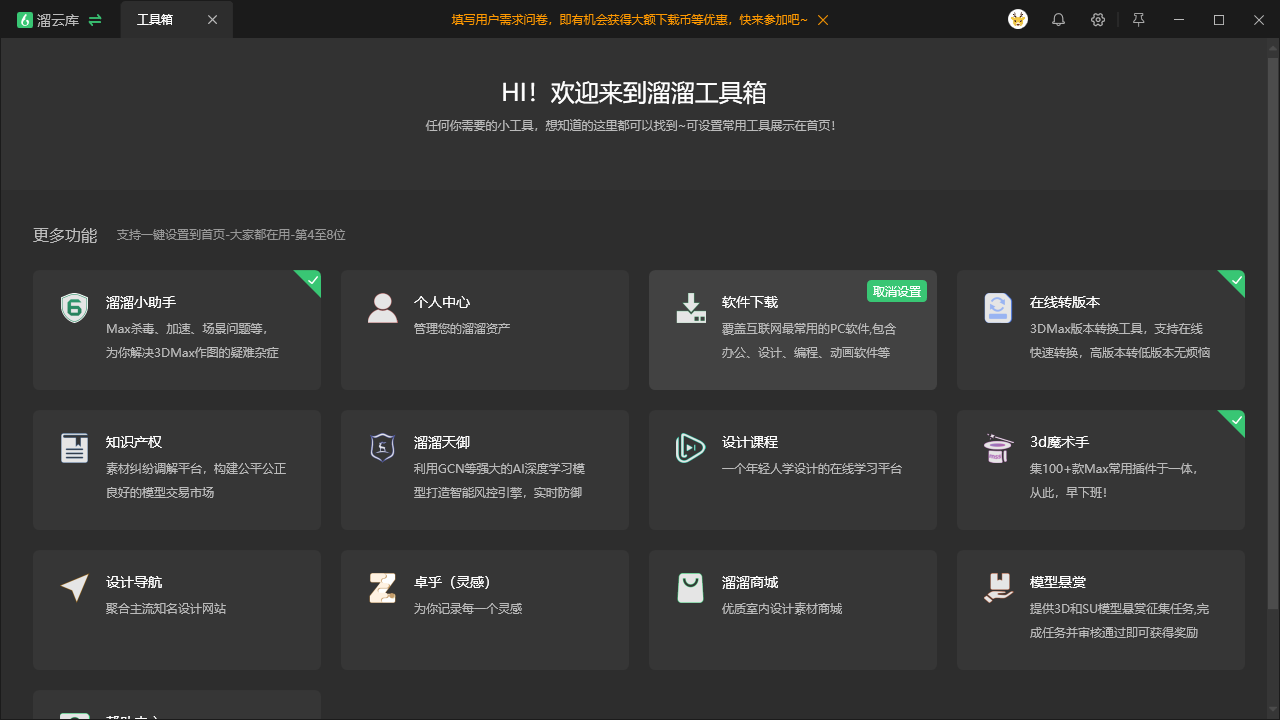Switch to the 工具箱 tab
The width and height of the screenshot is (1280, 720).
pos(177,20)
